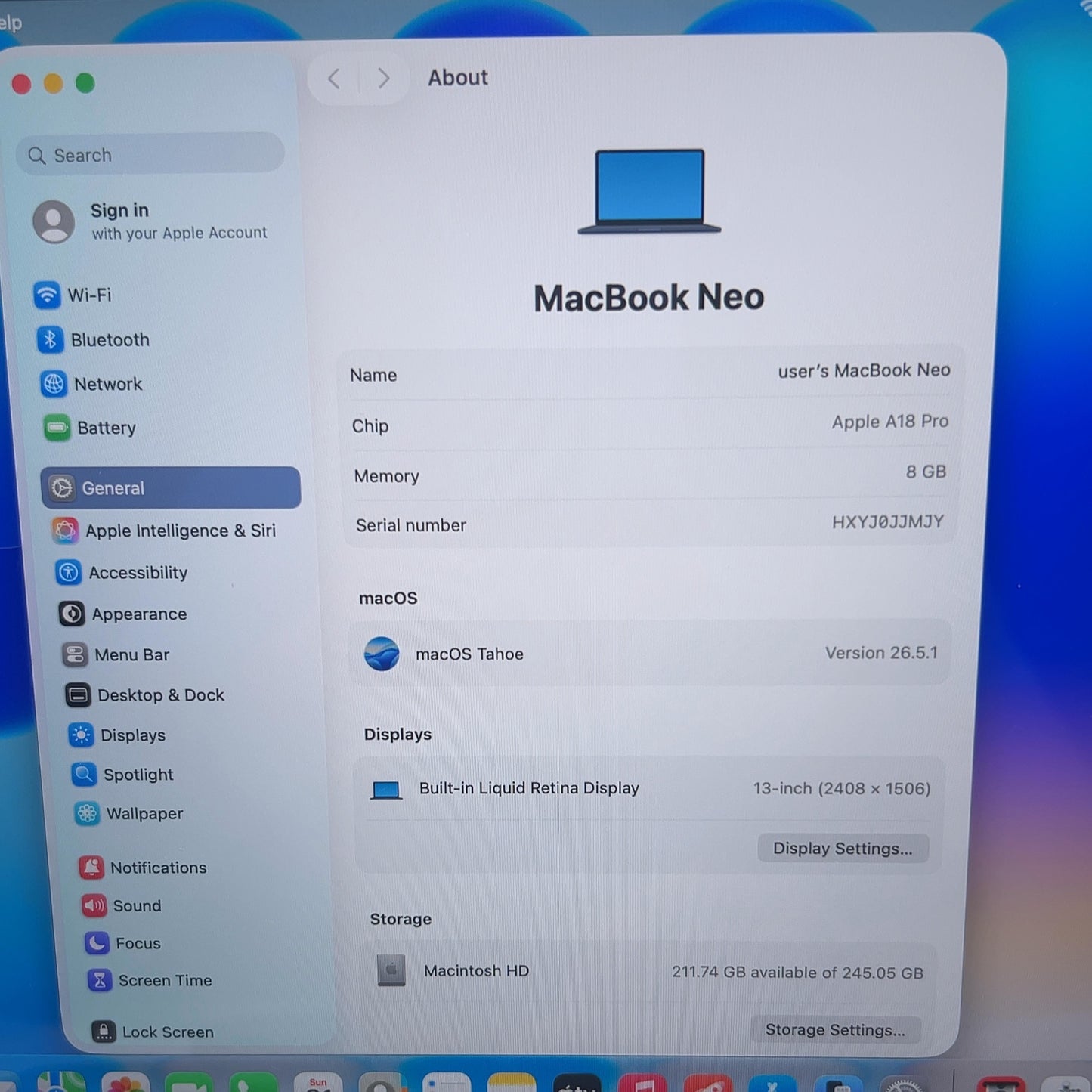
Task: Open Notifications settings
Action: pyautogui.click(x=143, y=868)
